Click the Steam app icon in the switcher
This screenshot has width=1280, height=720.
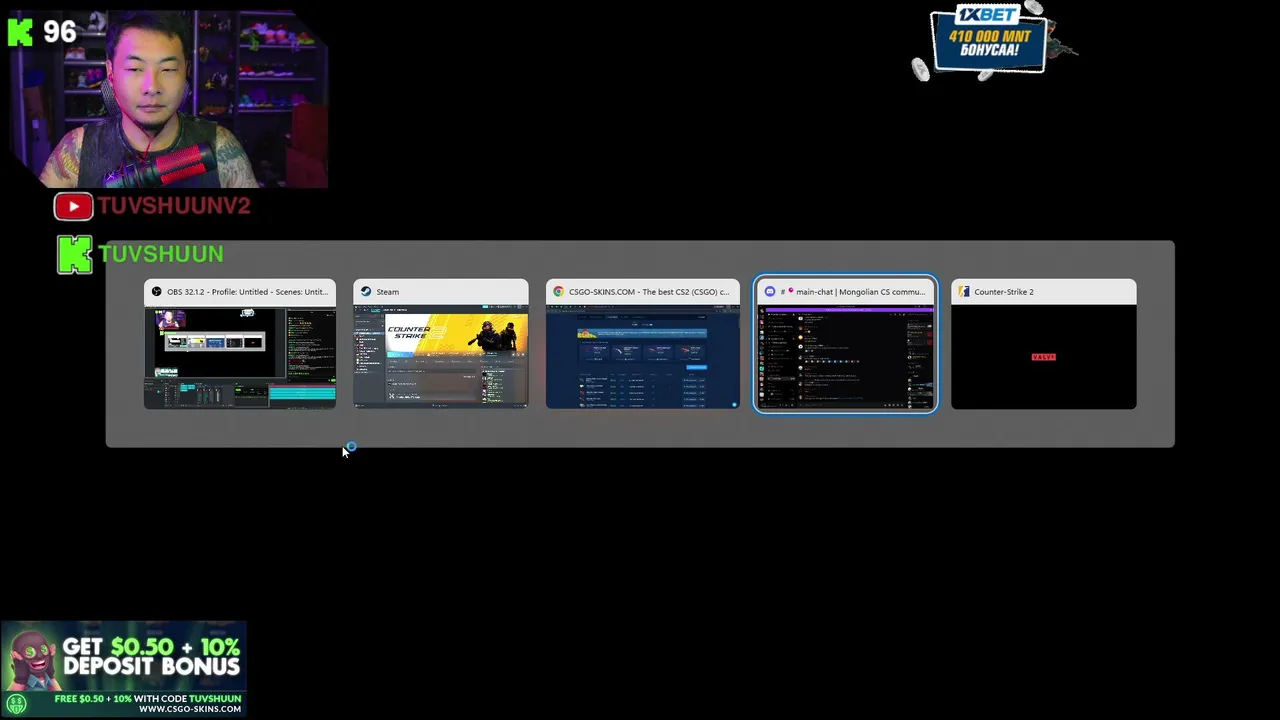point(366,292)
